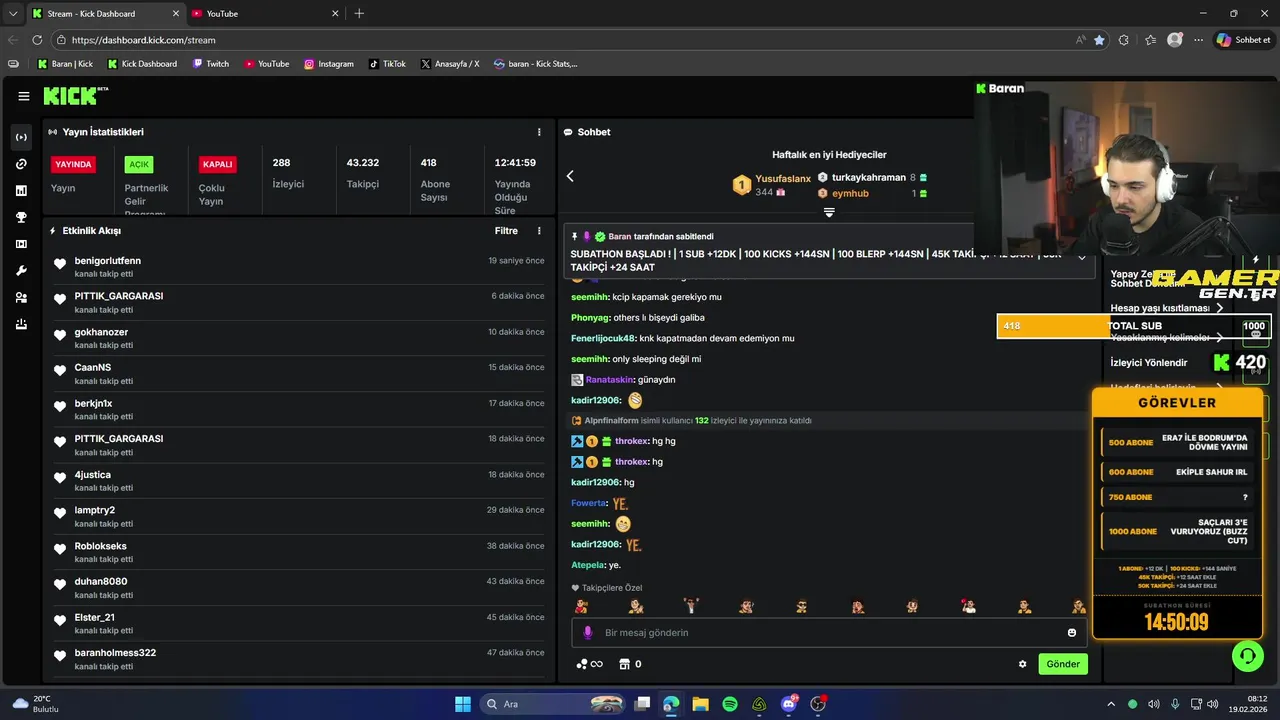Open the browser extensions puzzle icon

[1124, 40]
